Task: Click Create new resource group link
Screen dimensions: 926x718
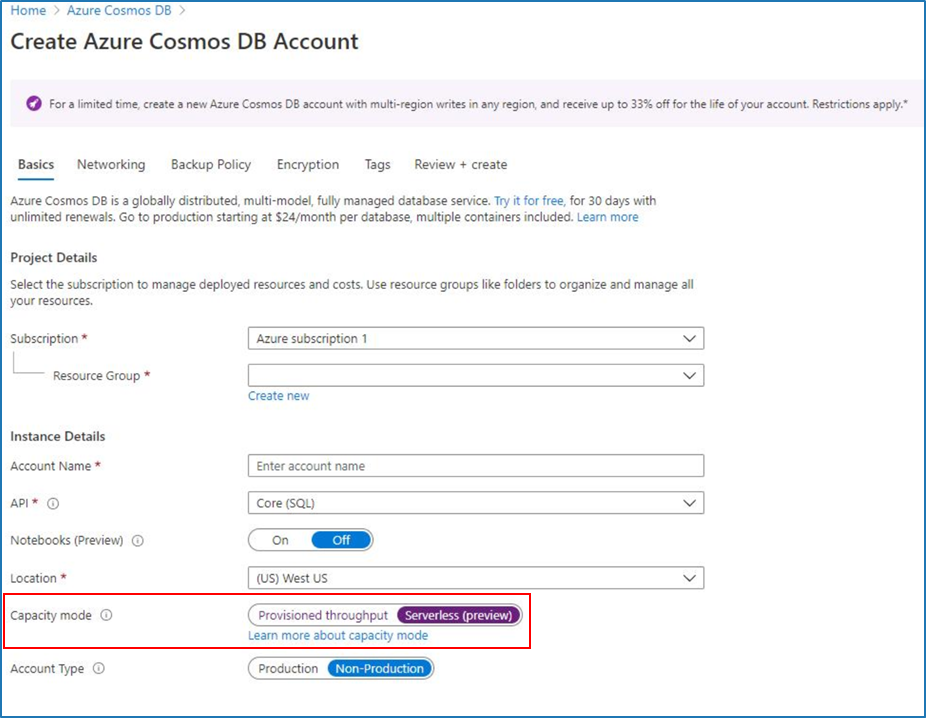Action: [x=278, y=396]
